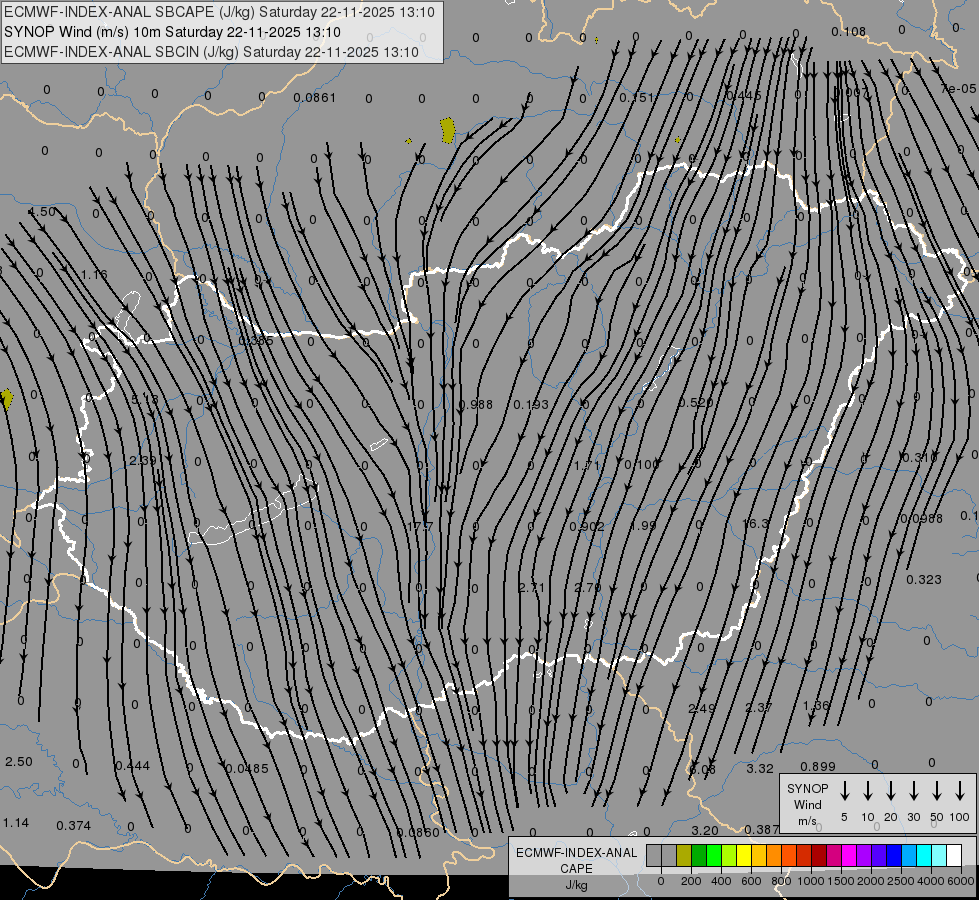Image resolution: width=979 pixels, height=900 pixels.
Task: Click the 0.902 value on the map
Action: click(x=587, y=527)
